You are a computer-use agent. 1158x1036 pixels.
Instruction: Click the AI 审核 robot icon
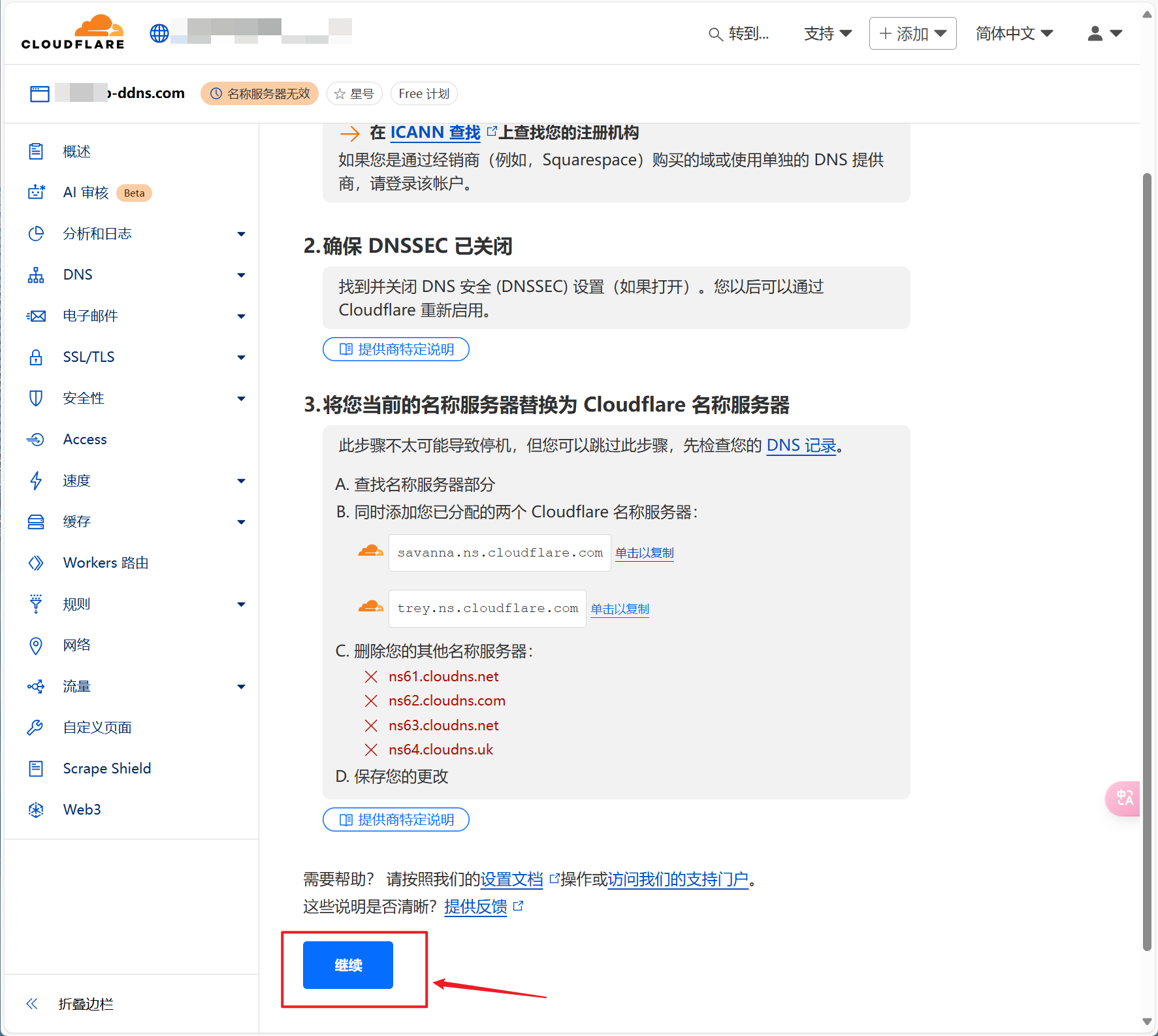36,193
